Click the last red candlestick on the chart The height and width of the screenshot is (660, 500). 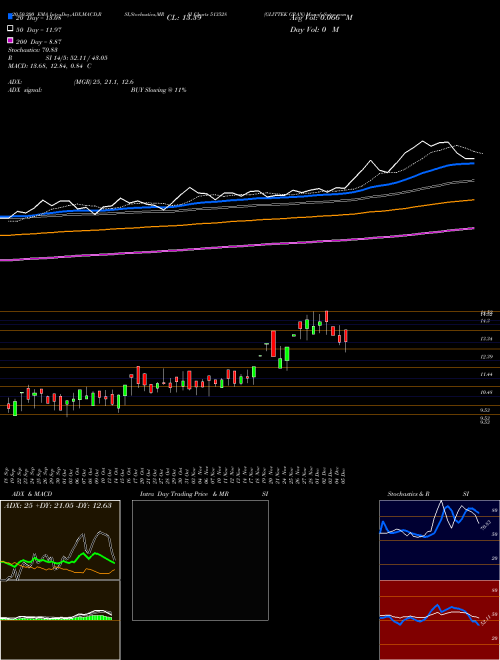coord(346,336)
